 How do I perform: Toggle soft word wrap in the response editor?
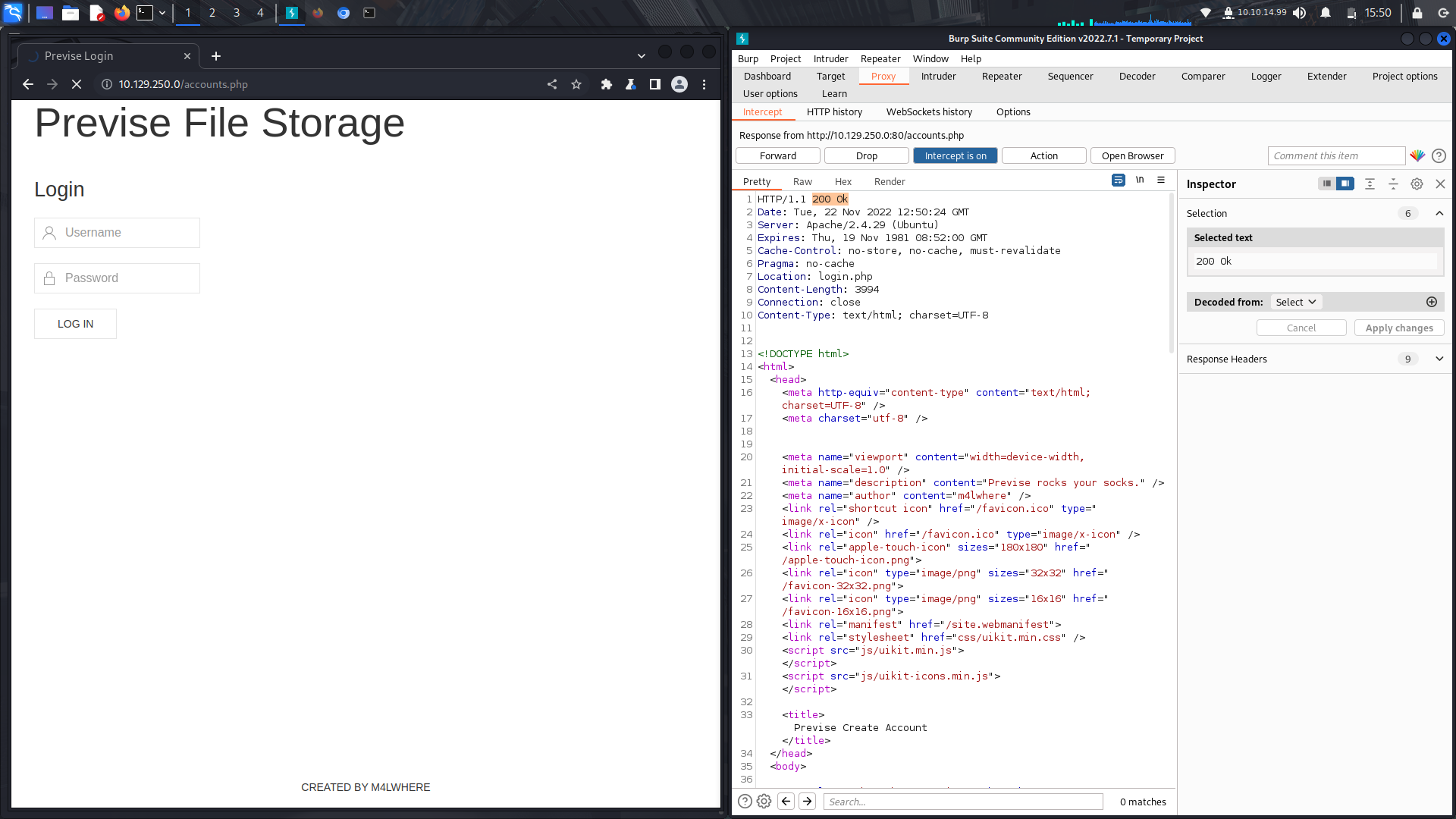pos(1119,180)
